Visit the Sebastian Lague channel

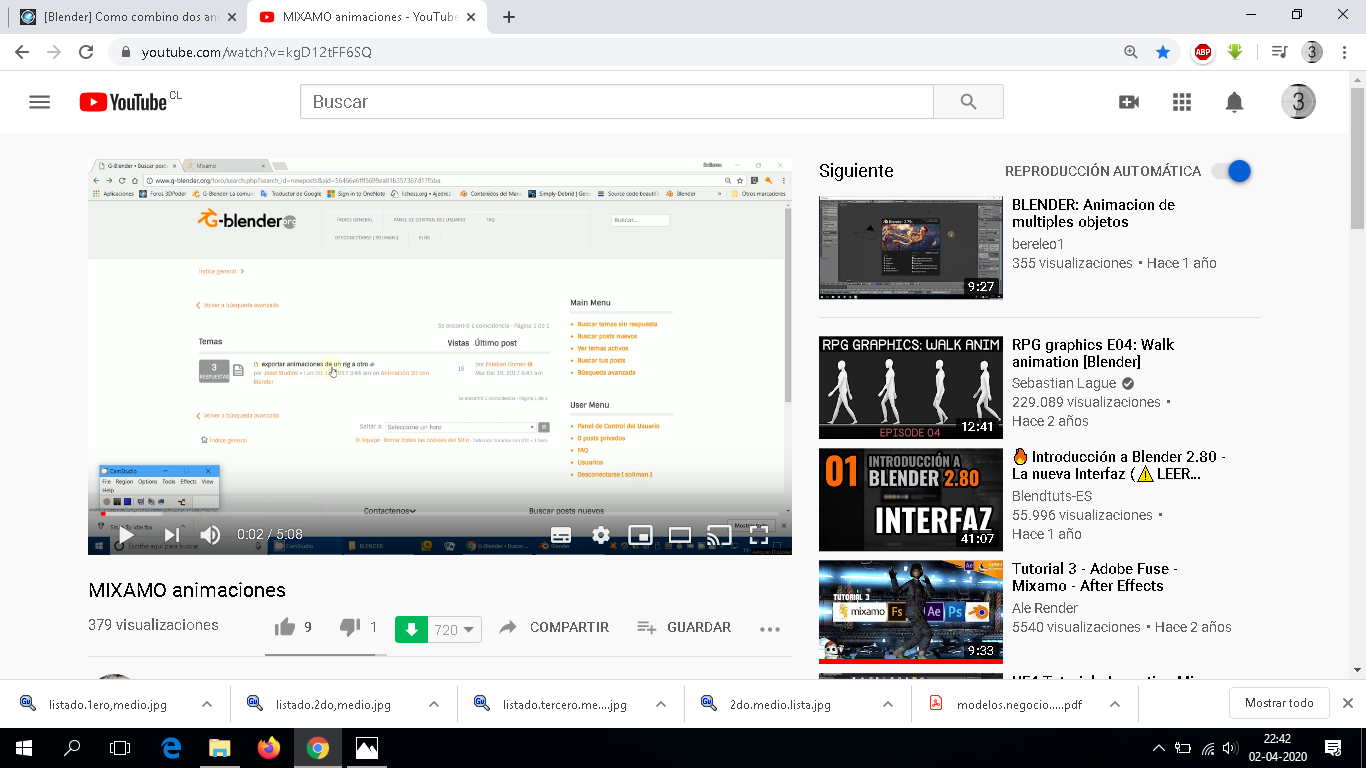1064,383
